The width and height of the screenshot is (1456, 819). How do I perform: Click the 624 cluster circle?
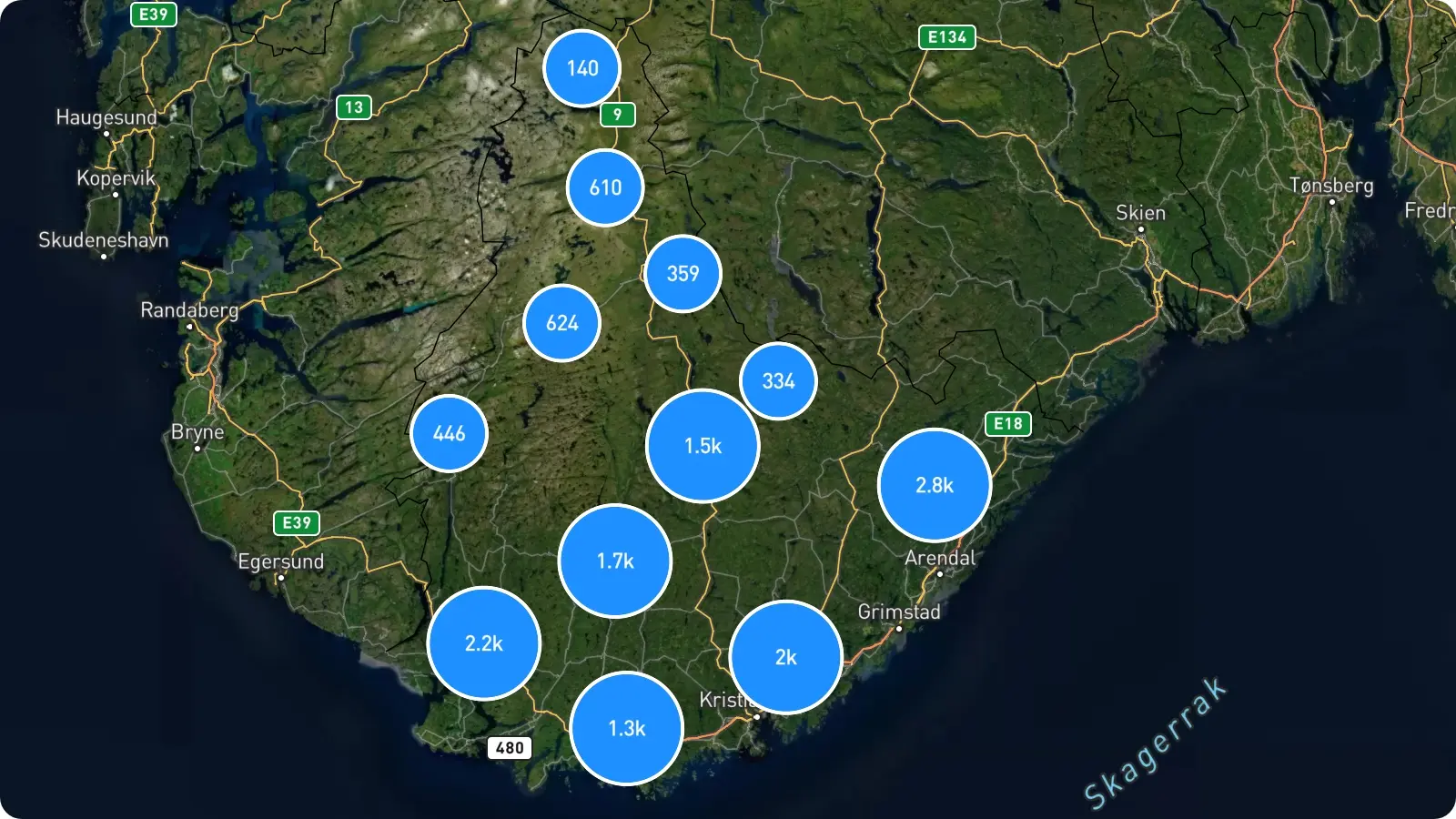tap(561, 323)
